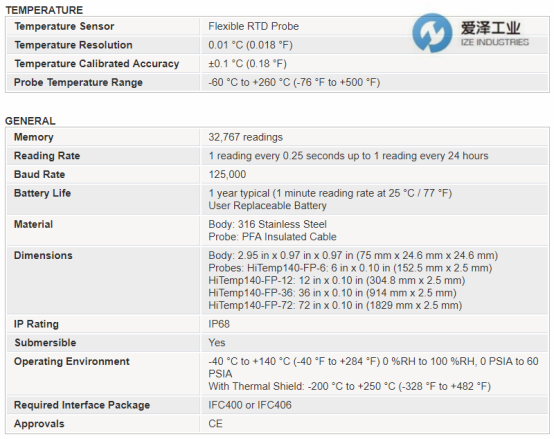This screenshot has height=439, width=554.
Task: Click the blue IZE Industries logo icon
Action: 432,33
